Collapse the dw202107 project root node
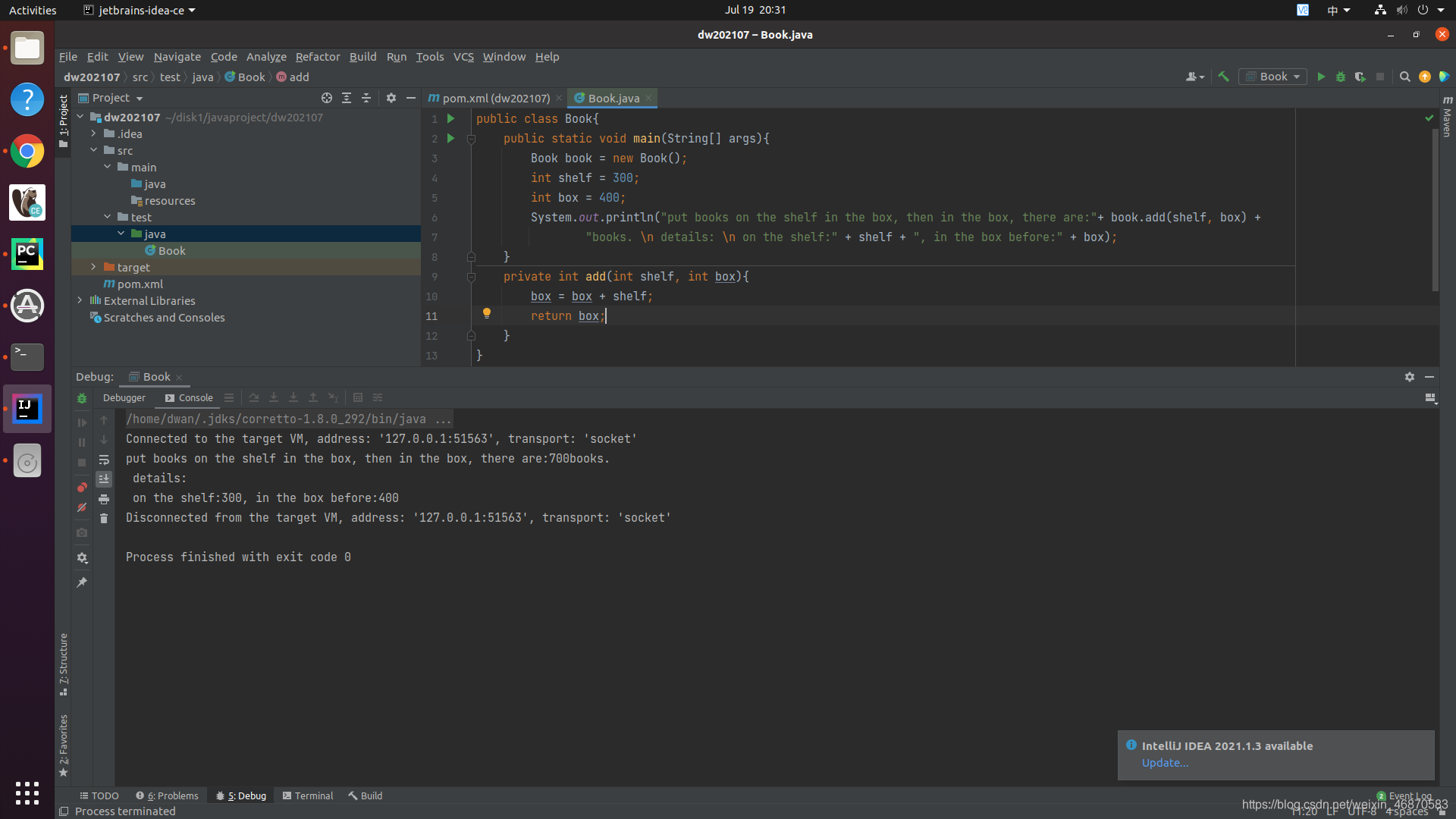Image resolution: width=1456 pixels, height=819 pixels. 80,117
